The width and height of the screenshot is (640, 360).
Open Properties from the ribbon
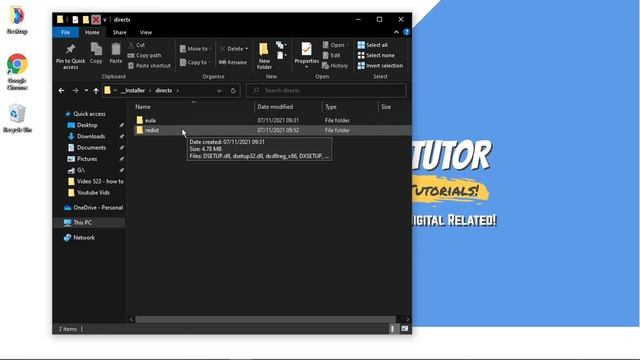[x=307, y=55]
